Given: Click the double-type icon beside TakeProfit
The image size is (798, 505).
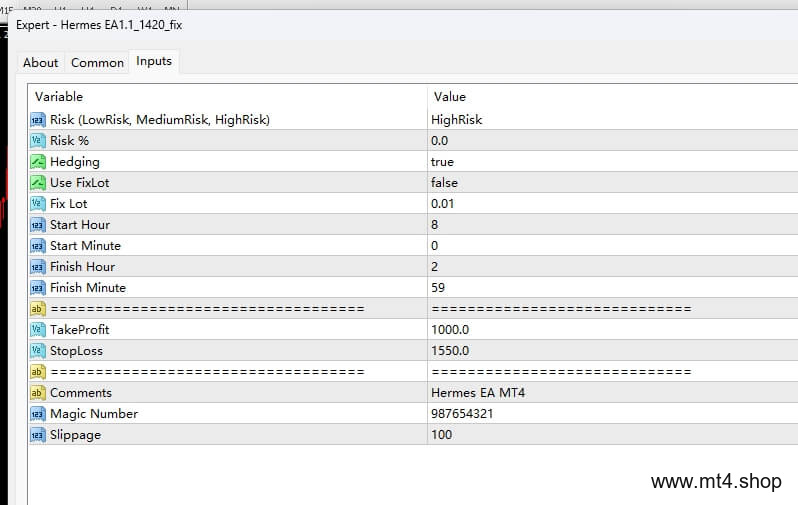Looking at the screenshot, I should [38, 330].
